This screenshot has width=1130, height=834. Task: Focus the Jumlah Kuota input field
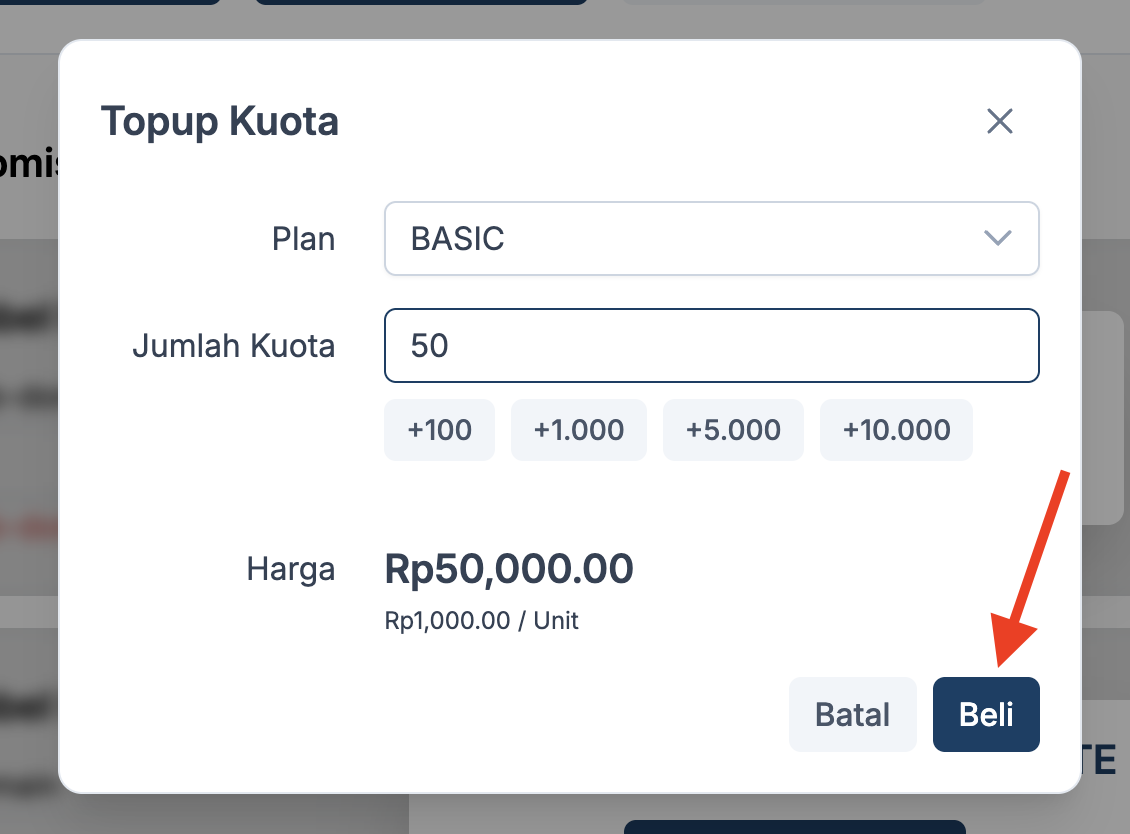coord(711,346)
